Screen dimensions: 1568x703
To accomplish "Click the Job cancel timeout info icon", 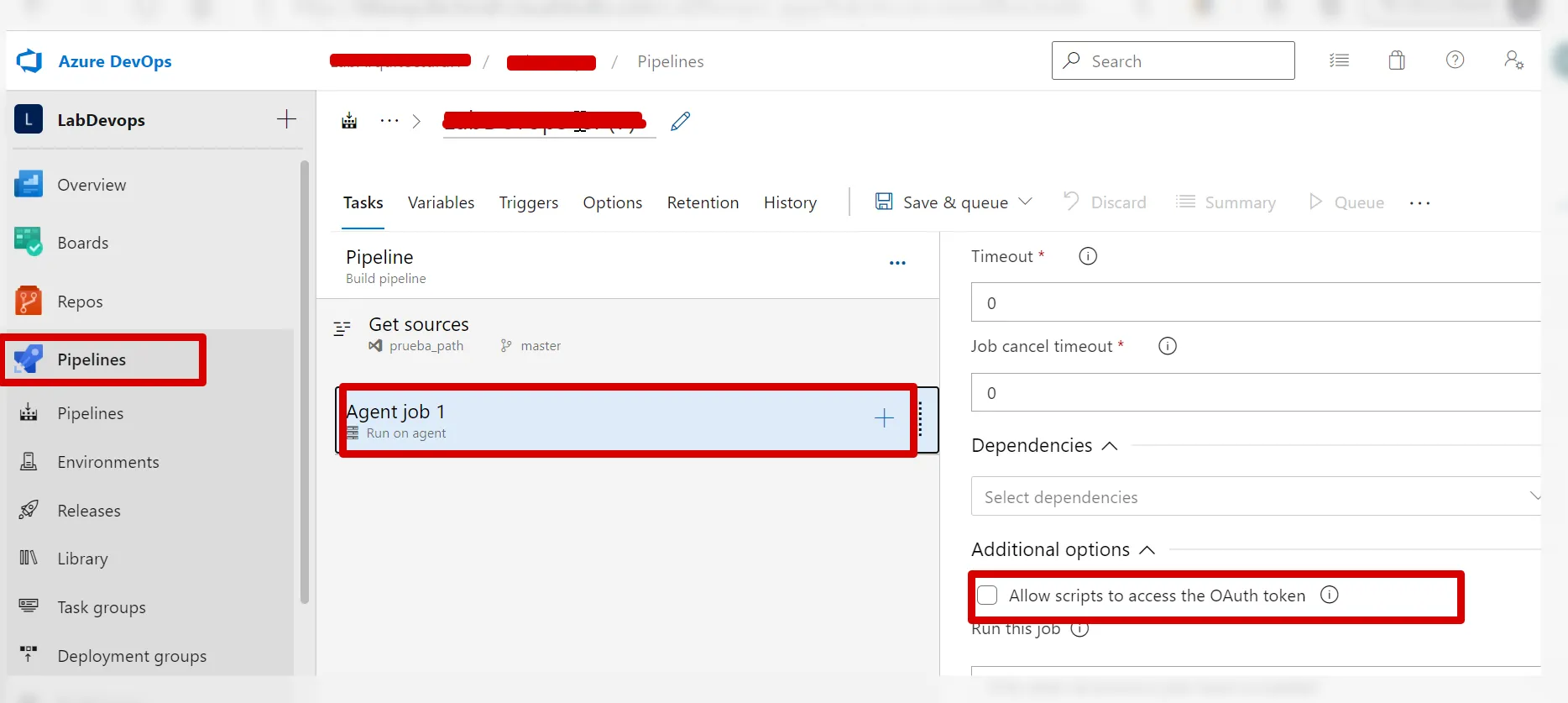I will pyautogui.click(x=1168, y=346).
